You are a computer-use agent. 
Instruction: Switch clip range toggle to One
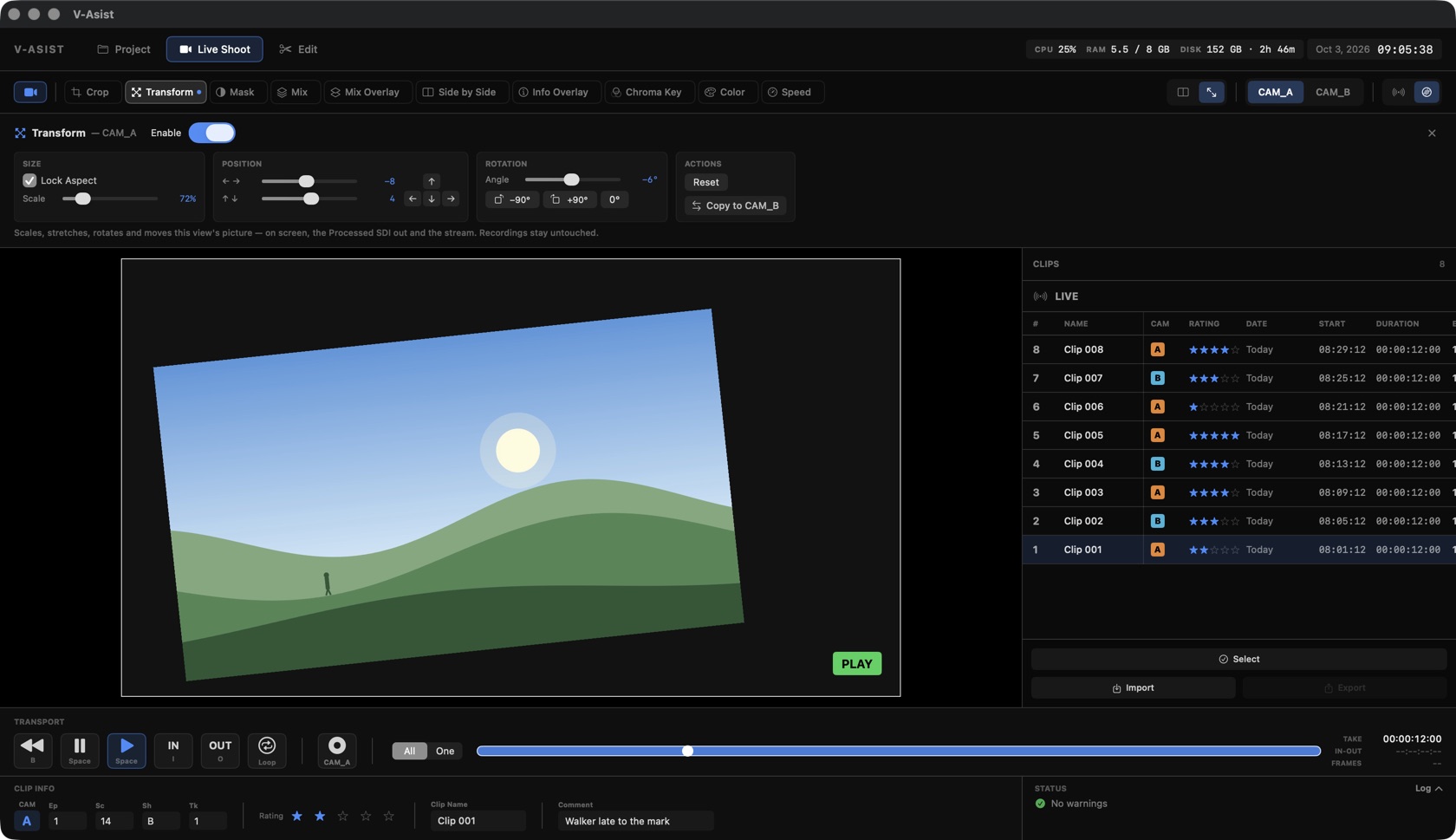point(445,751)
